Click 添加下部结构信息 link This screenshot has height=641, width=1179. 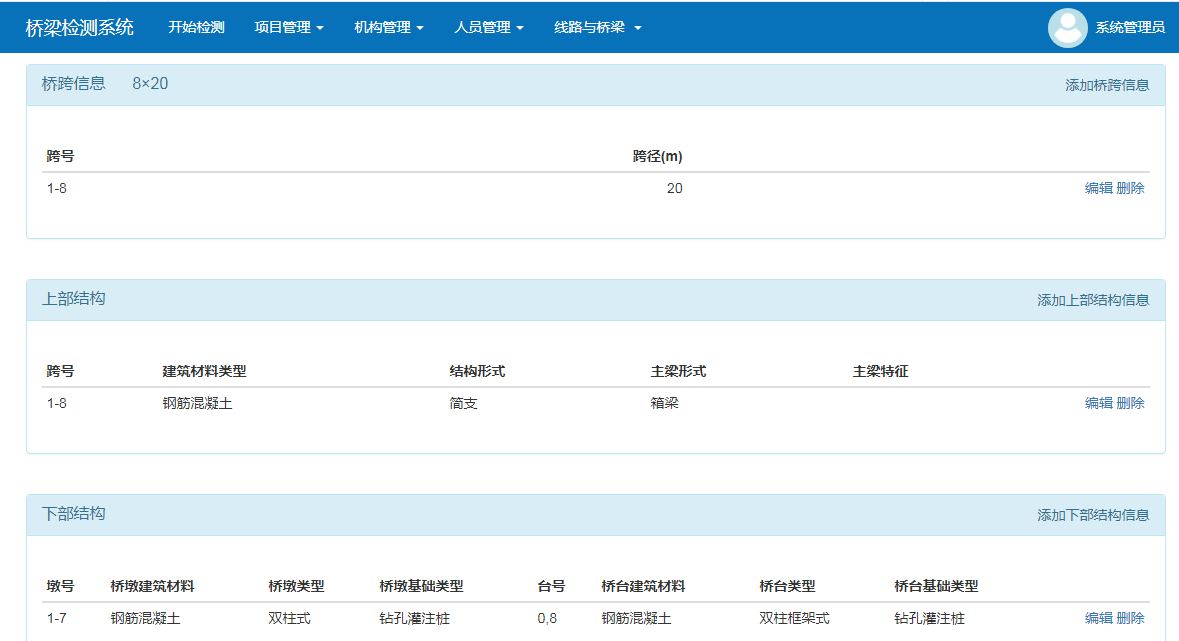tap(1093, 515)
